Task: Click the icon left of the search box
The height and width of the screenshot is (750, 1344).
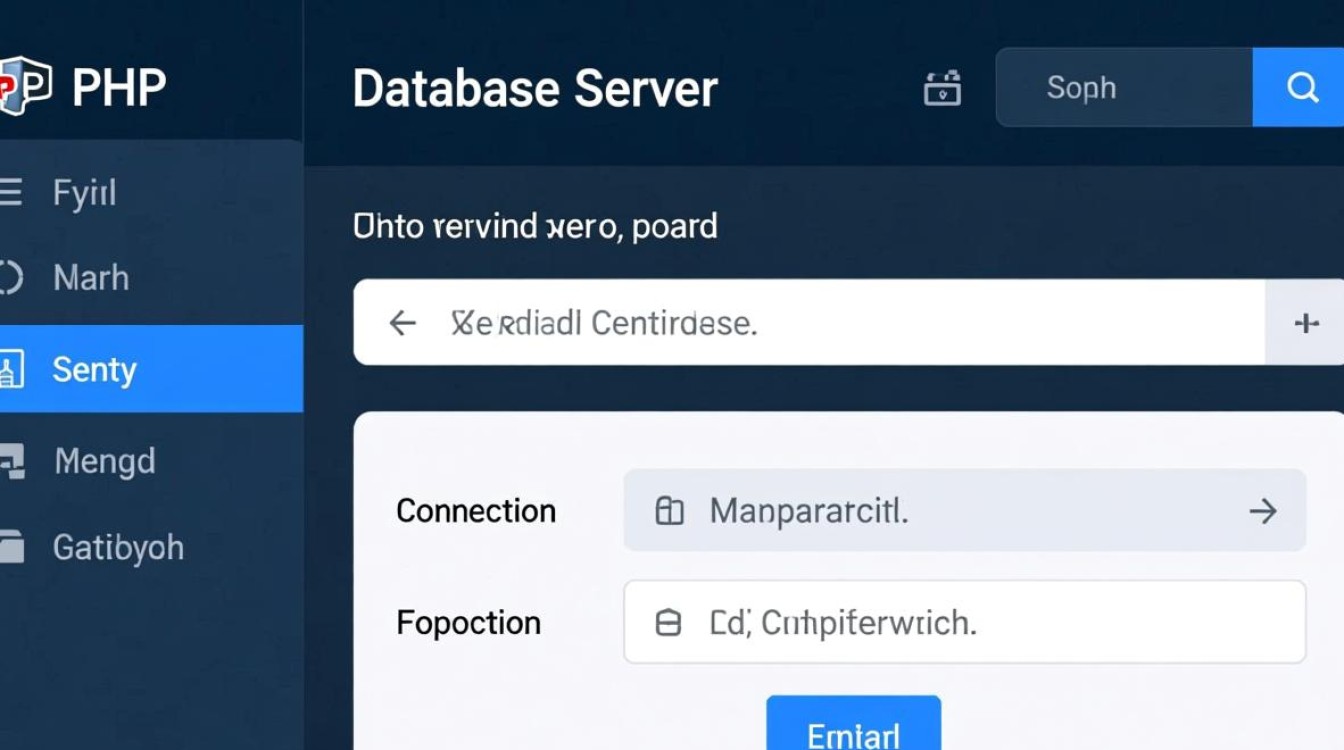Action: point(942,88)
